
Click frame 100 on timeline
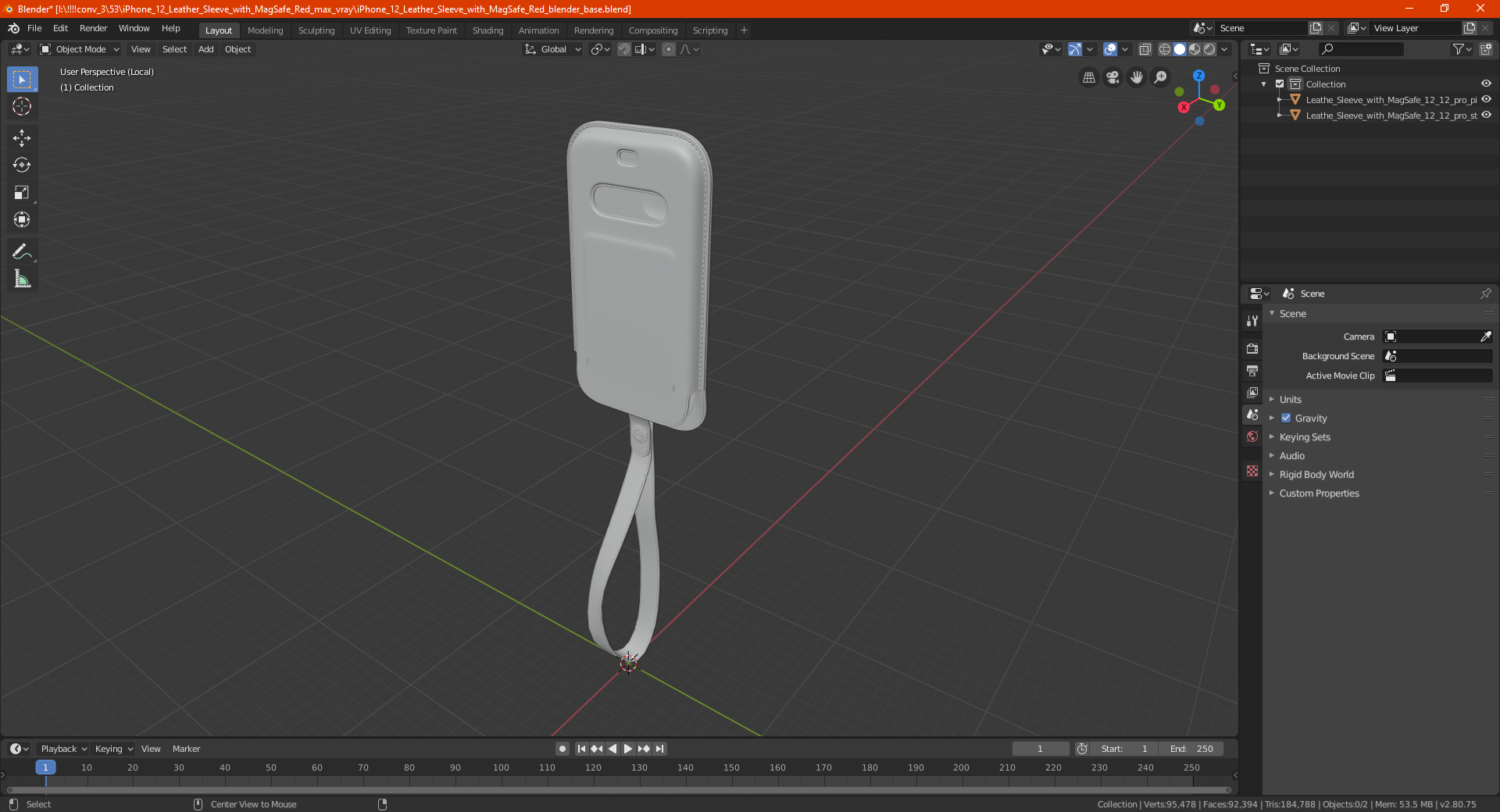(x=502, y=768)
